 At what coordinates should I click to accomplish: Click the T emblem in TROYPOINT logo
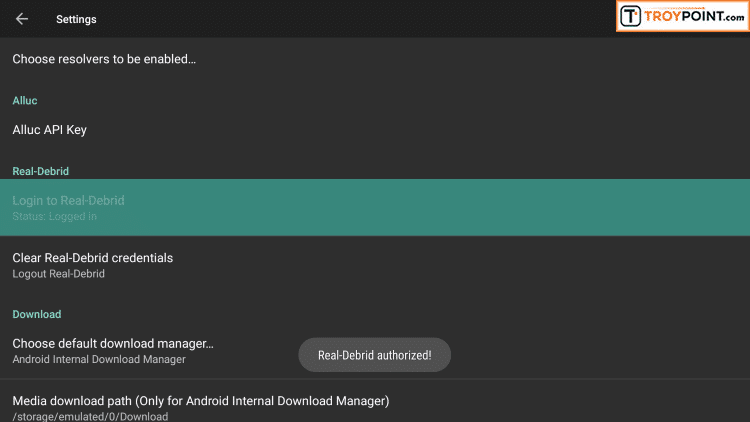pyautogui.click(x=630, y=16)
